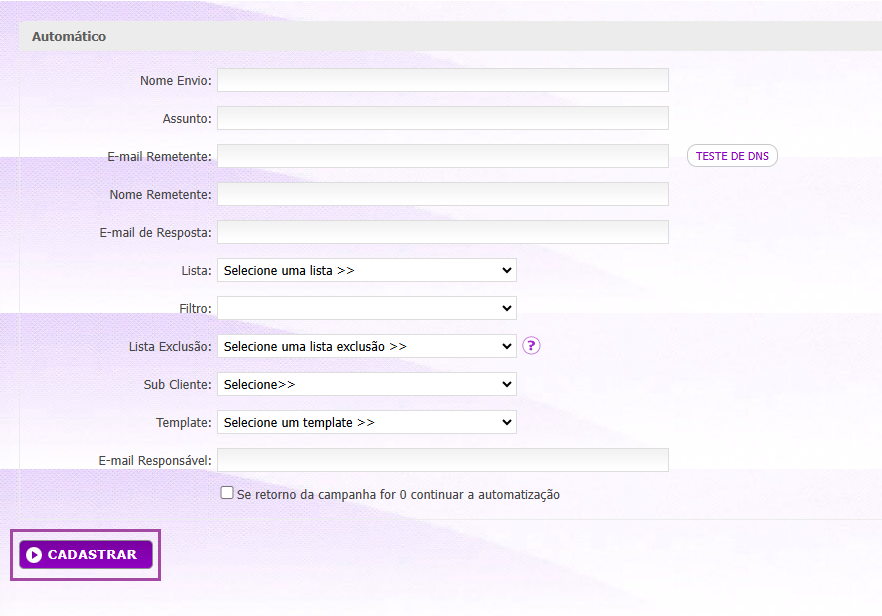Expand the Lista Exclusão dropdown

[367, 346]
